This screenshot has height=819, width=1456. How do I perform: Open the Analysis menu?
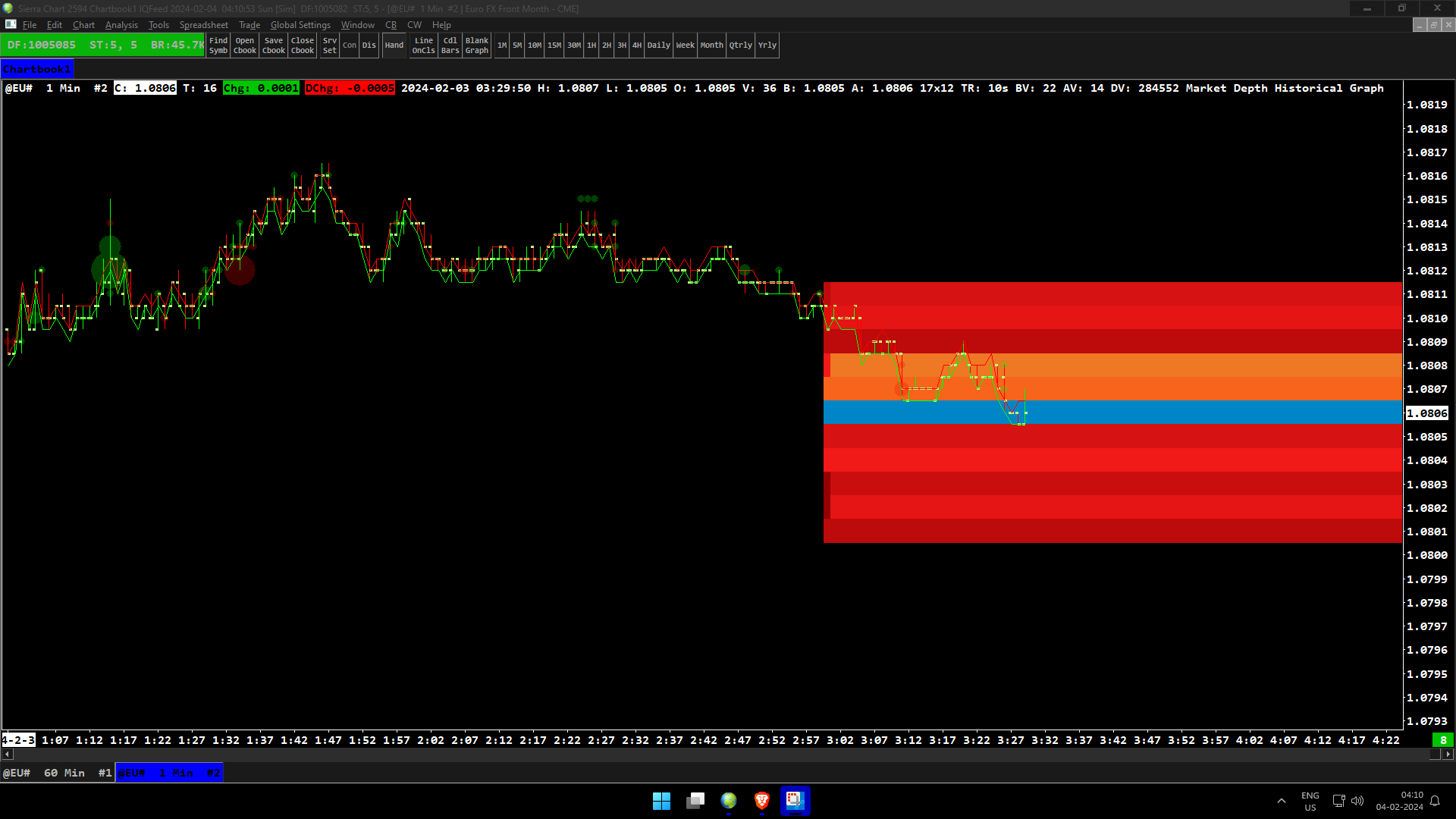click(x=121, y=25)
